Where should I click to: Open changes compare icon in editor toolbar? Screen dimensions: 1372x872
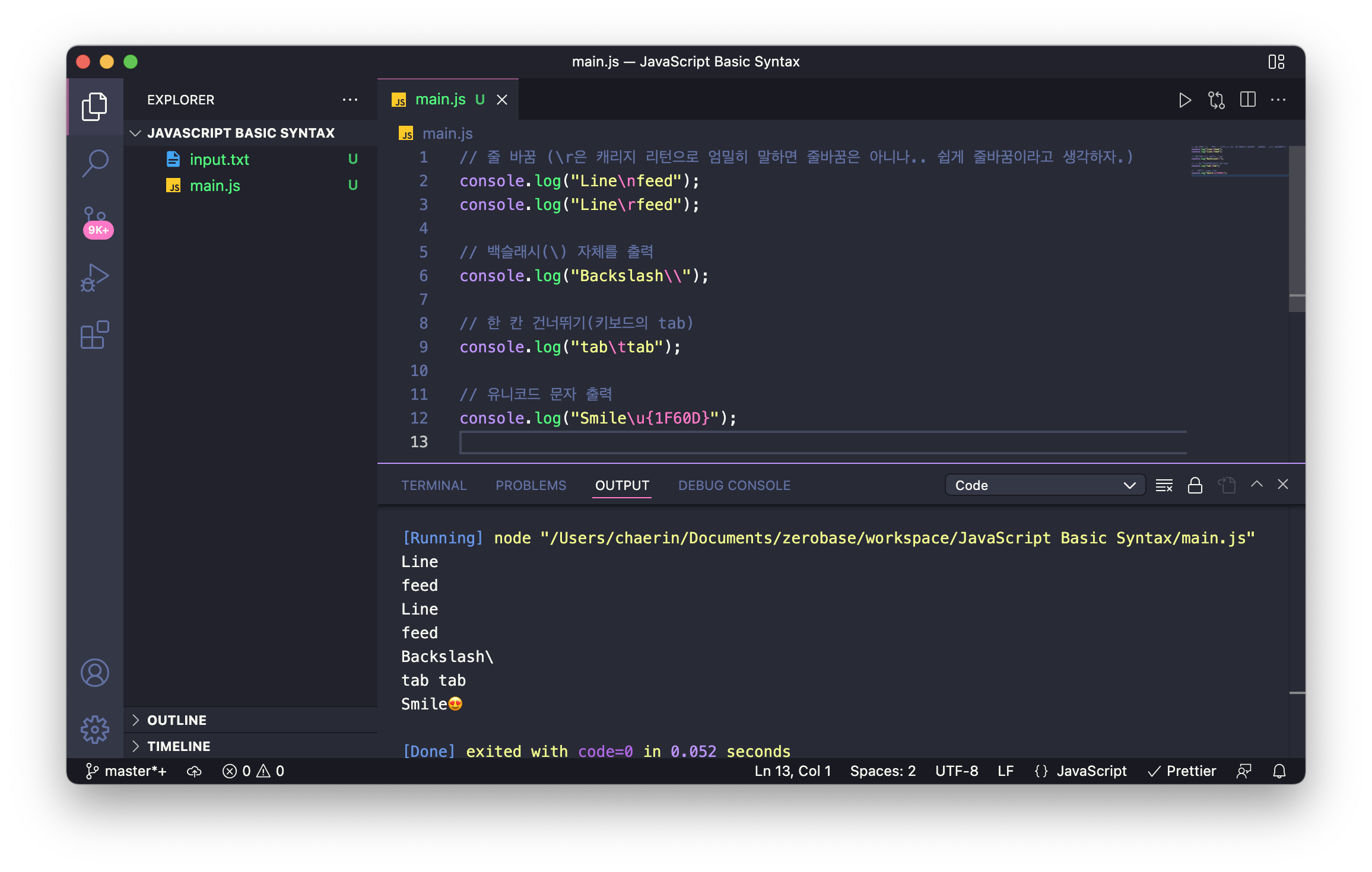(x=1216, y=100)
